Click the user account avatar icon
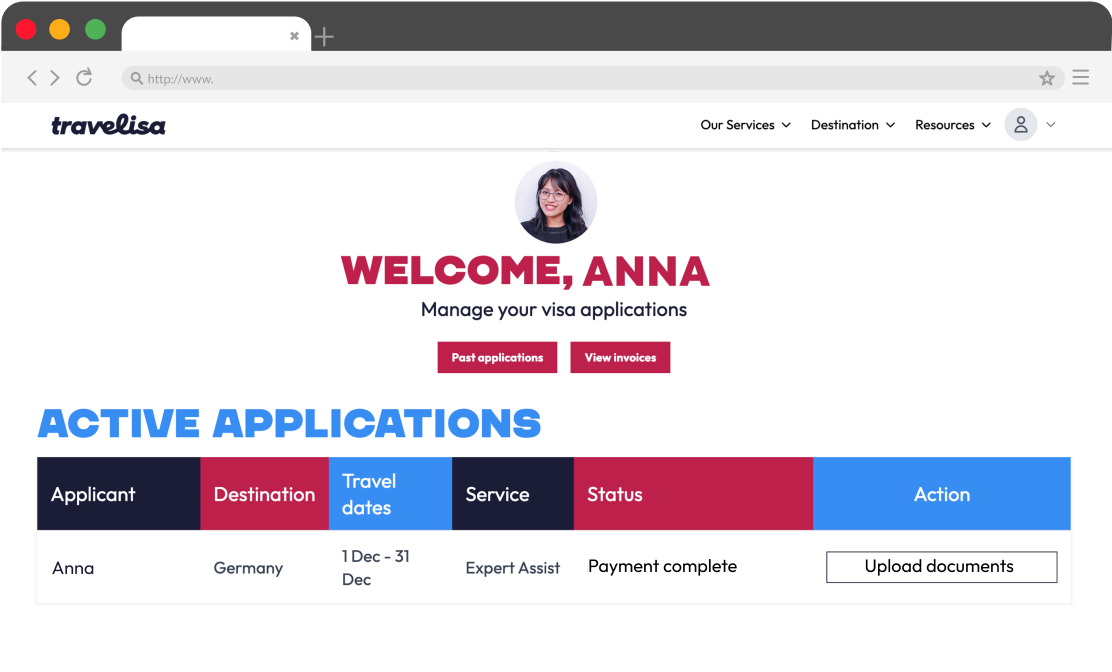Screen dimensions: 1112x672 pyautogui.click(x=1020, y=125)
